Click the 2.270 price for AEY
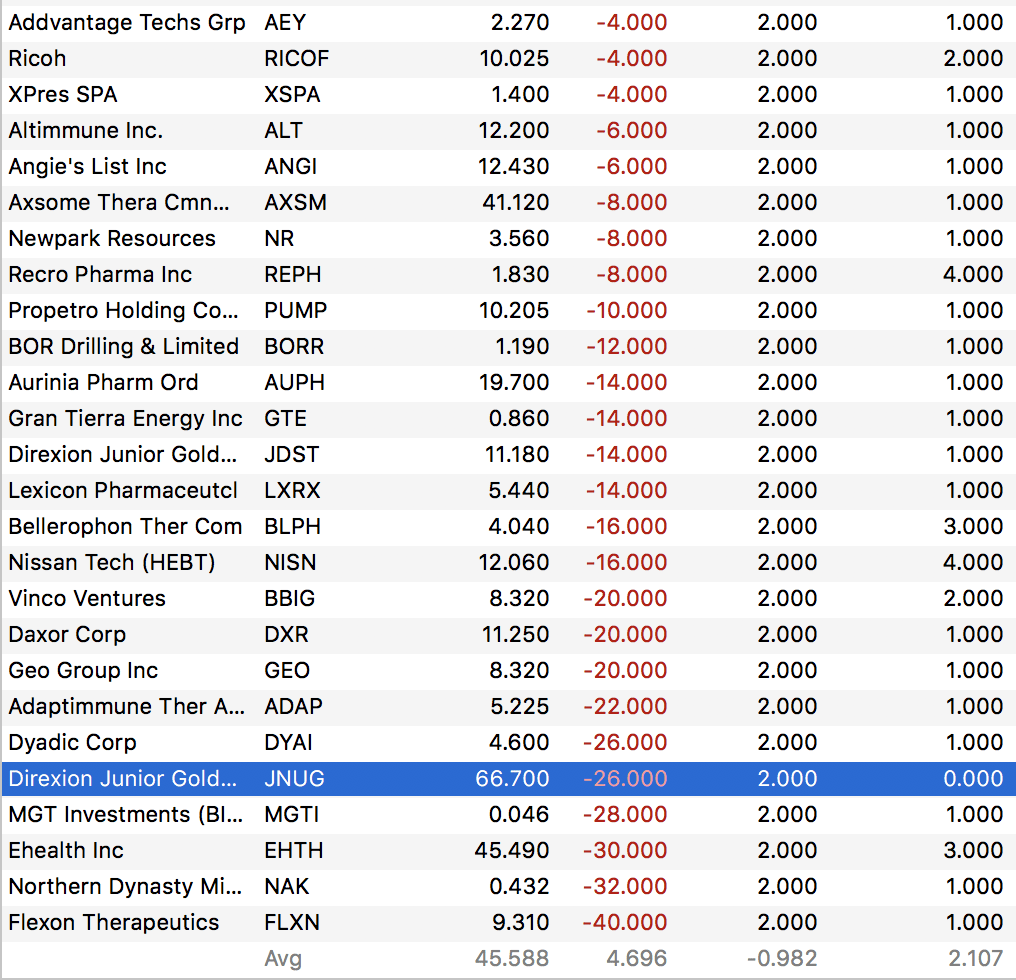Image resolution: width=1016 pixels, height=980 pixels. 520,23
